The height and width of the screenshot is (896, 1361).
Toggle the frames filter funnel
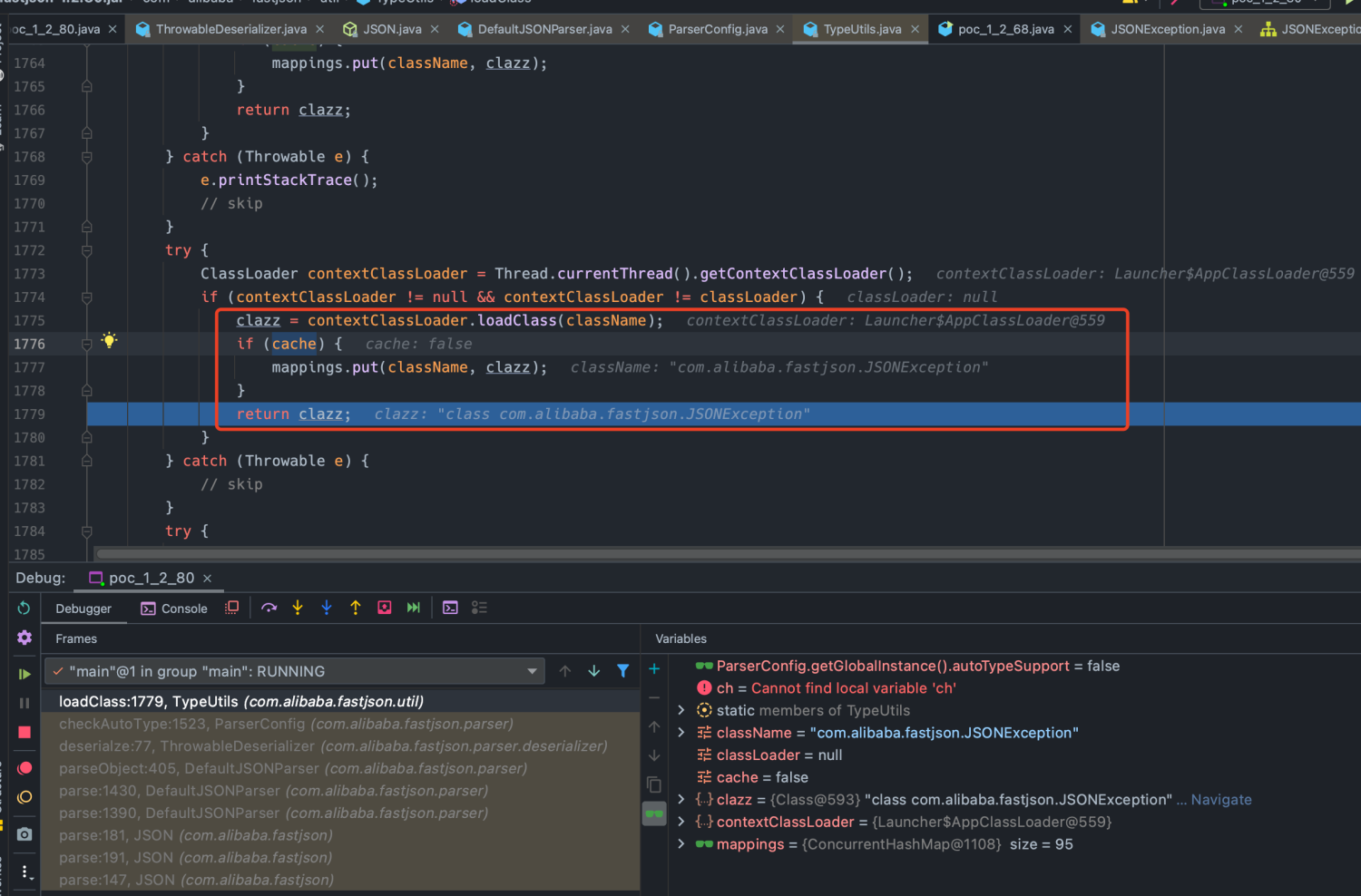tap(623, 671)
